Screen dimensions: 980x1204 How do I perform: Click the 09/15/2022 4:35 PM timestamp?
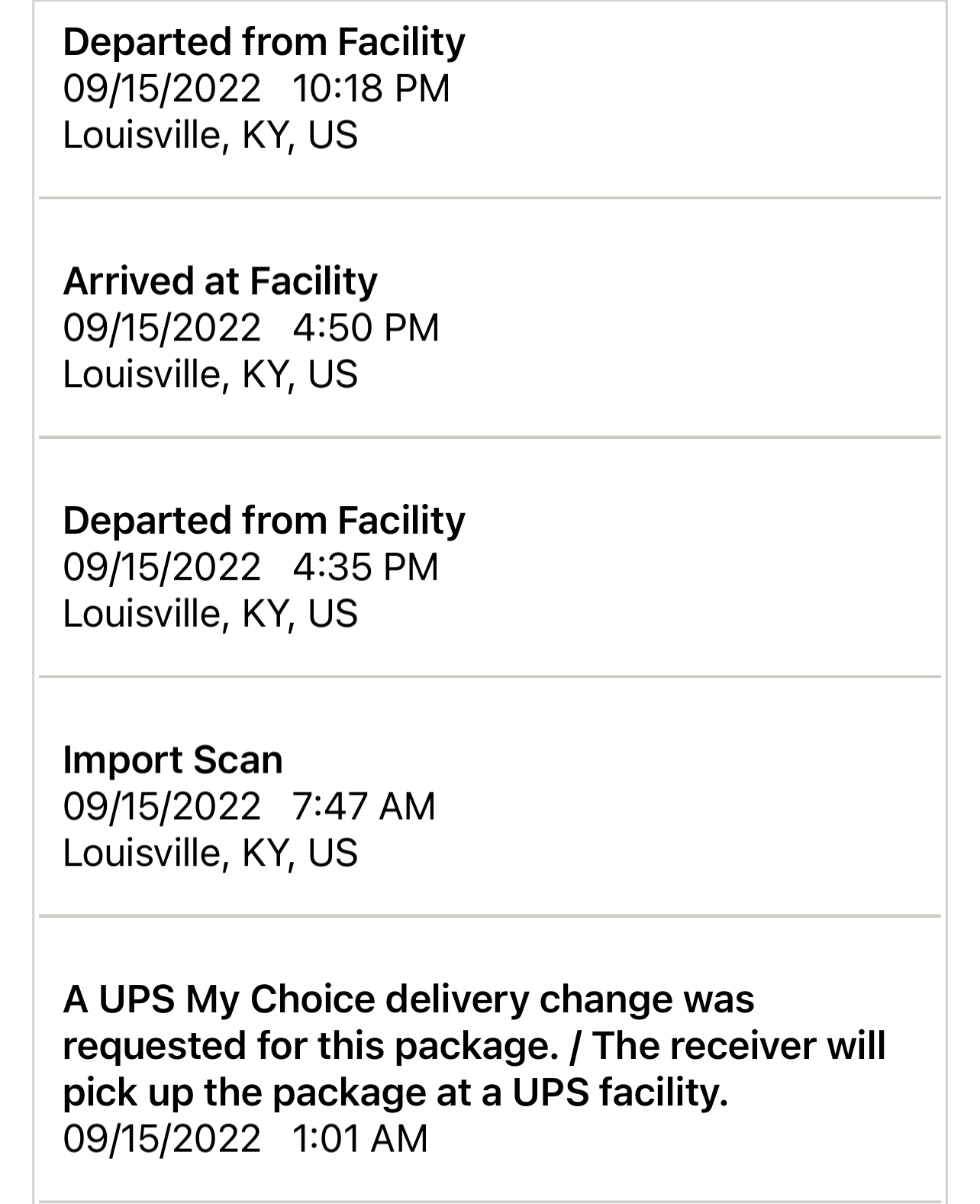pyautogui.click(x=251, y=567)
